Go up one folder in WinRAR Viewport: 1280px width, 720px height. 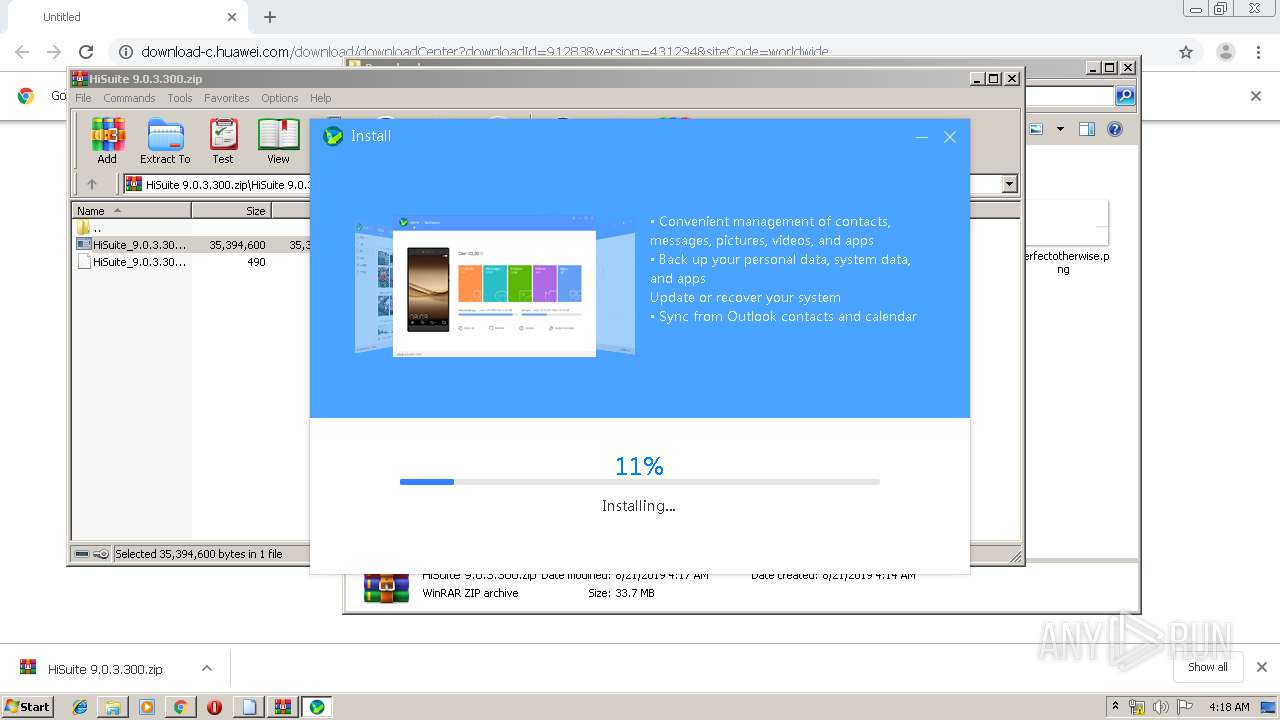(x=92, y=184)
